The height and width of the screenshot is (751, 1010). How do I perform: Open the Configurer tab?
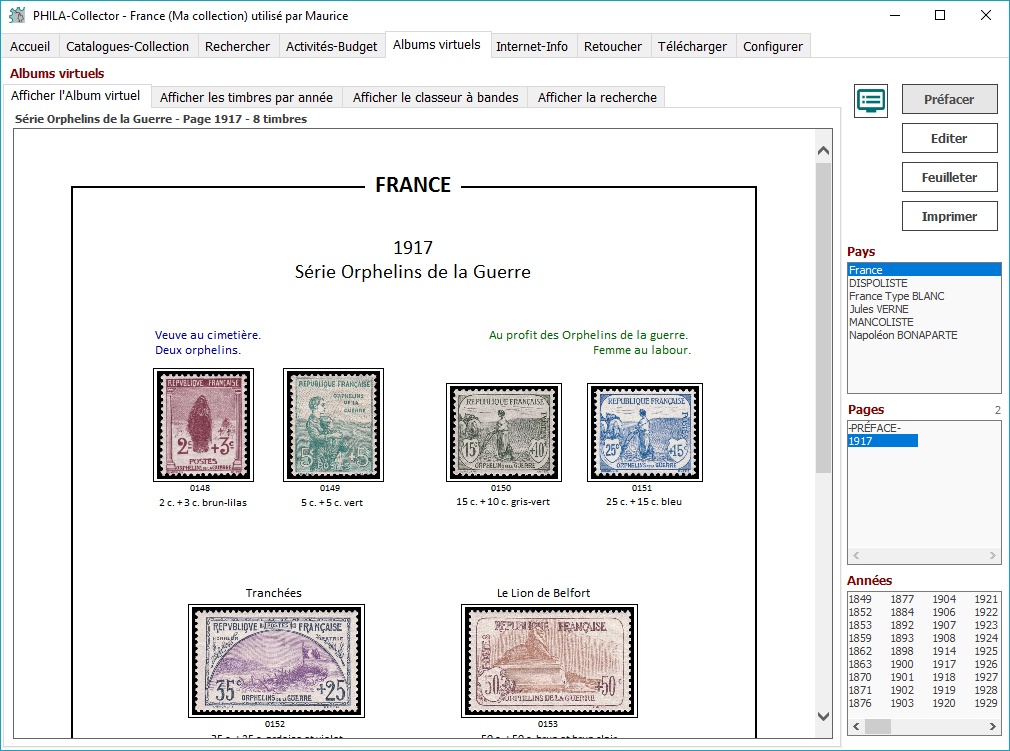[773, 46]
